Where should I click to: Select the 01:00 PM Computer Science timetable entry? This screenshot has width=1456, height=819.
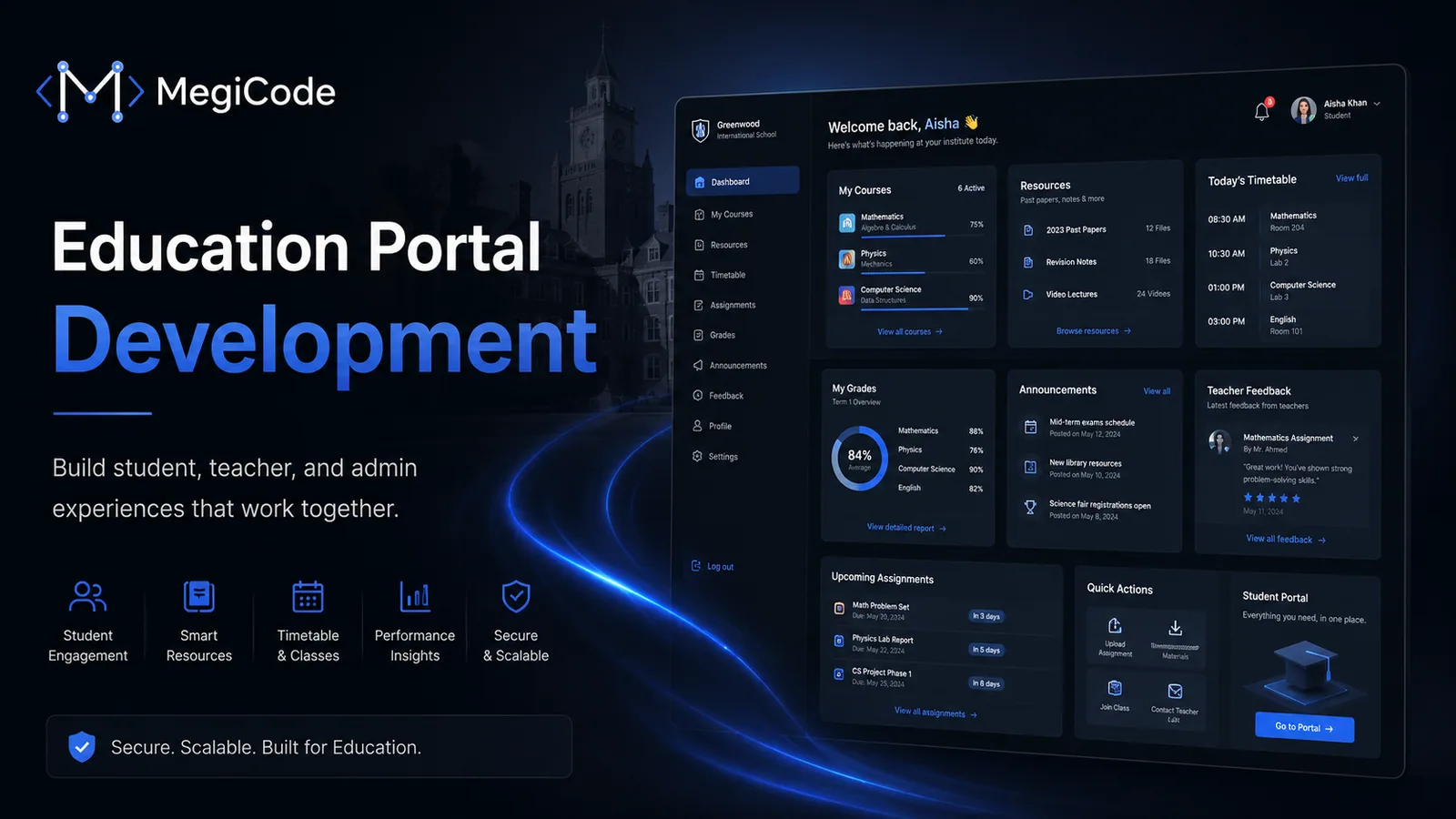click(1287, 290)
